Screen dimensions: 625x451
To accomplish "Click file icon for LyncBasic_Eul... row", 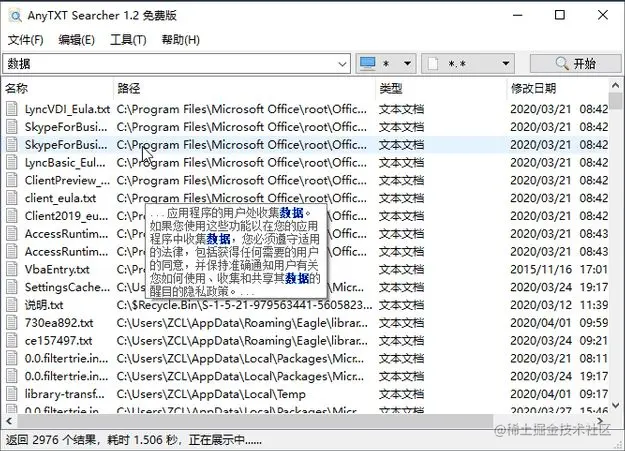I will [12, 162].
